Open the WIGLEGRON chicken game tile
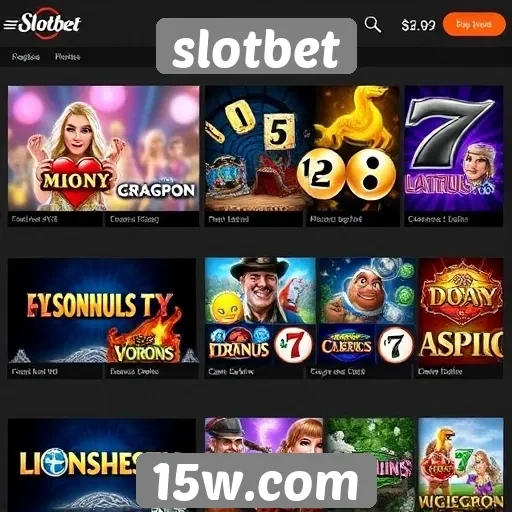 [461, 465]
